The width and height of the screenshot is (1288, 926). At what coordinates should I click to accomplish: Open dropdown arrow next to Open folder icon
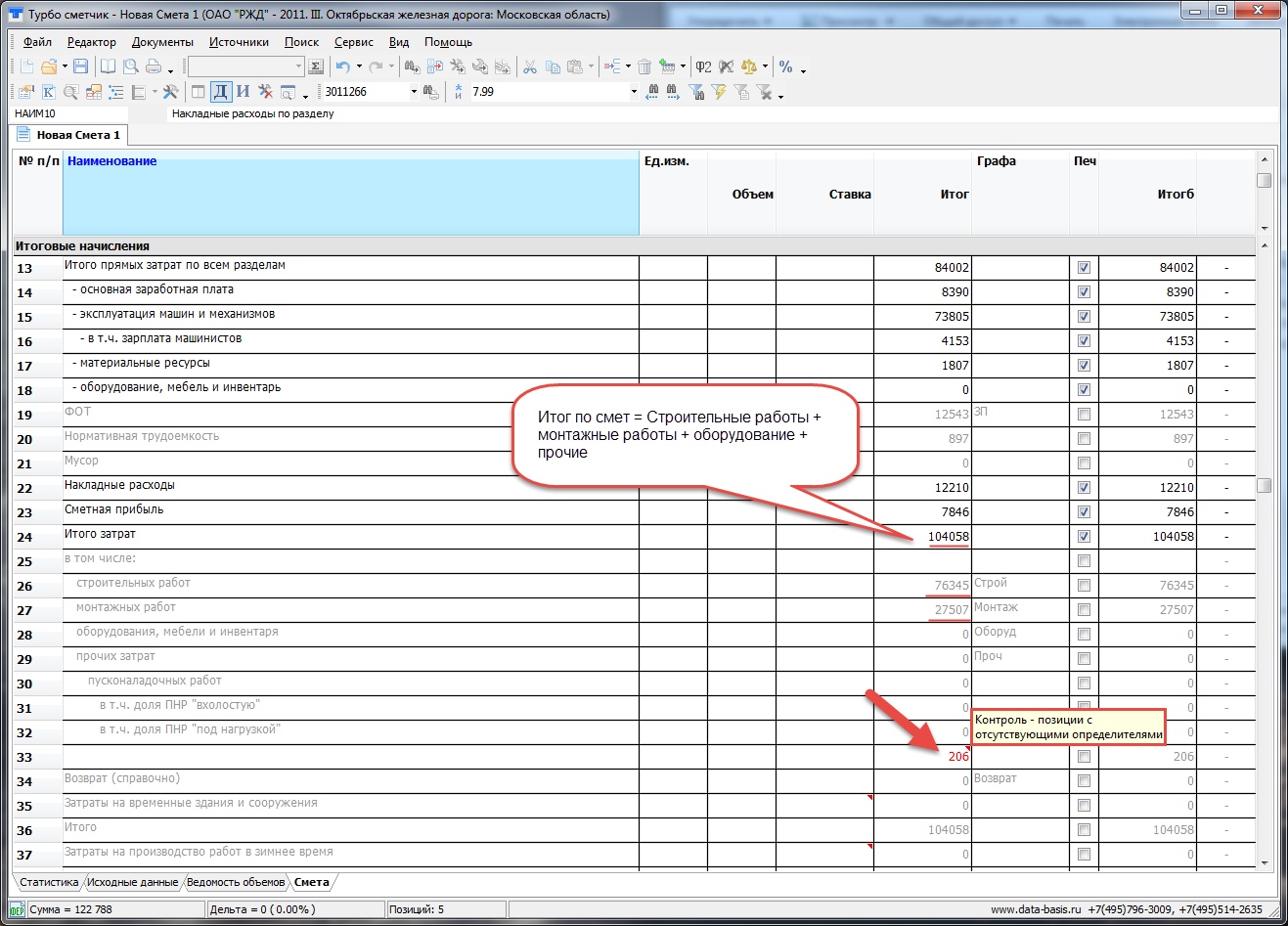click(x=65, y=66)
